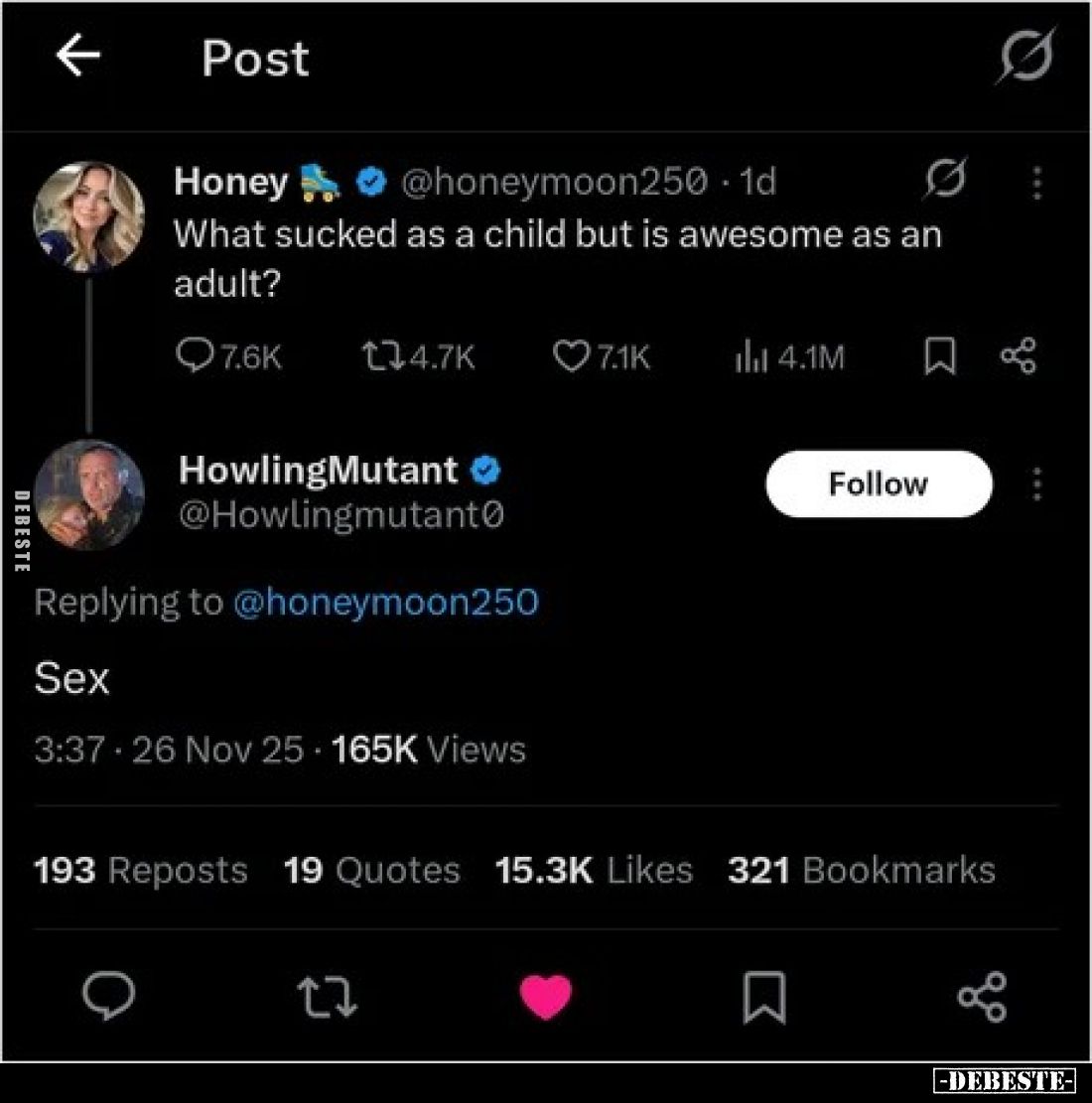This screenshot has height=1103, width=1092.
Task: Share HowlingMutant's reply
Action: click(982, 997)
